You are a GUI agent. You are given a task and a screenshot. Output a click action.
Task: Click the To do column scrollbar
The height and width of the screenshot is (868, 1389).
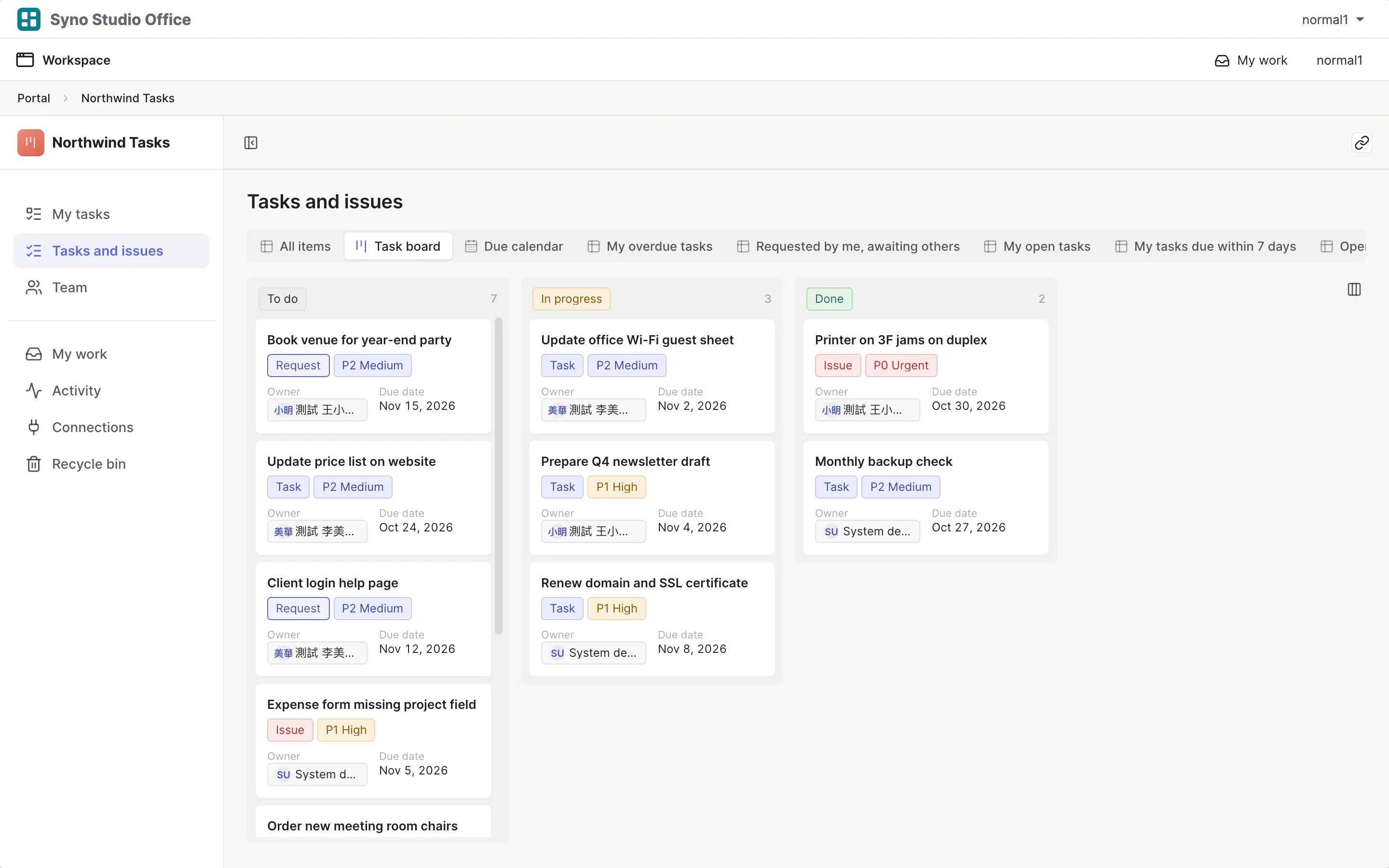498,476
